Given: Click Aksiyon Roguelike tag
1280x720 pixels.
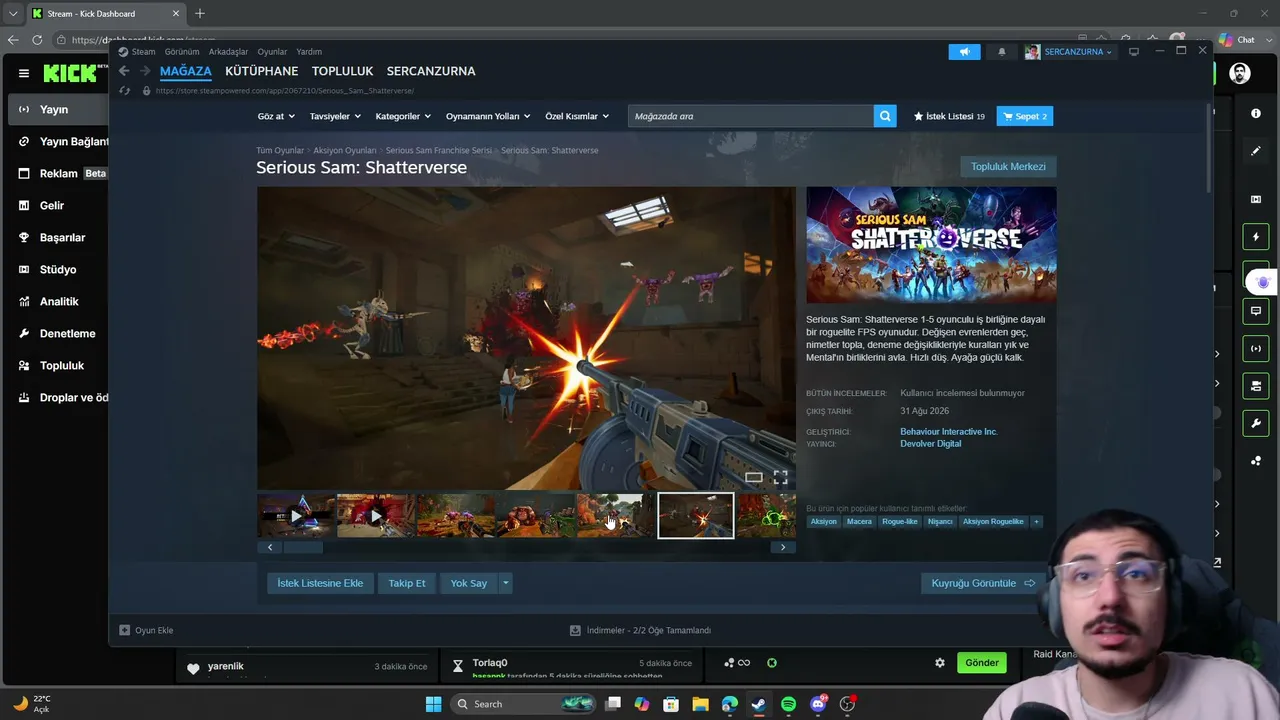Looking at the screenshot, I should (x=993, y=522).
